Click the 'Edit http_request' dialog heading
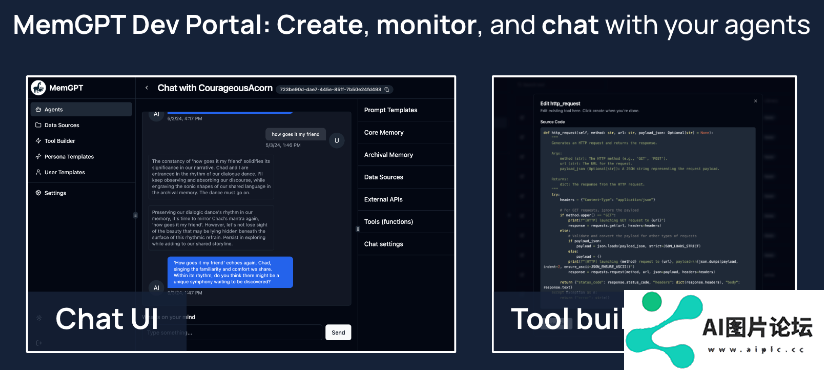Screen dimensions: 824x370 [x=559, y=104]
